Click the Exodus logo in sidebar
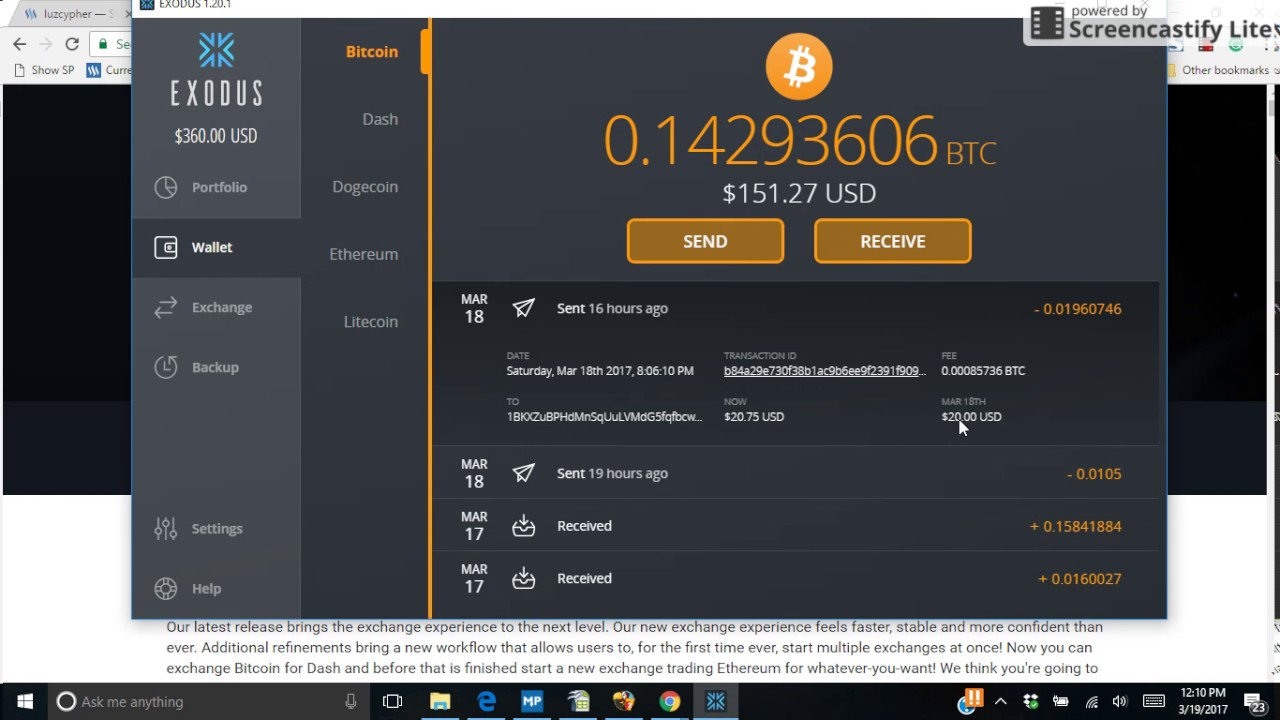The width and height of the screenshot is (1280, 720). pos(216,69)
